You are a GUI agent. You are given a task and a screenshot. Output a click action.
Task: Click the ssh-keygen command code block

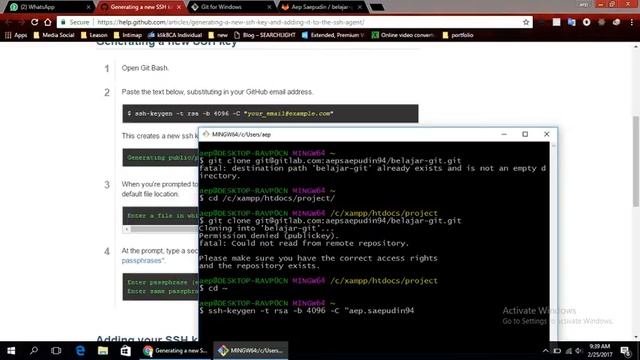pyautogui.click(x=270, y=113)
